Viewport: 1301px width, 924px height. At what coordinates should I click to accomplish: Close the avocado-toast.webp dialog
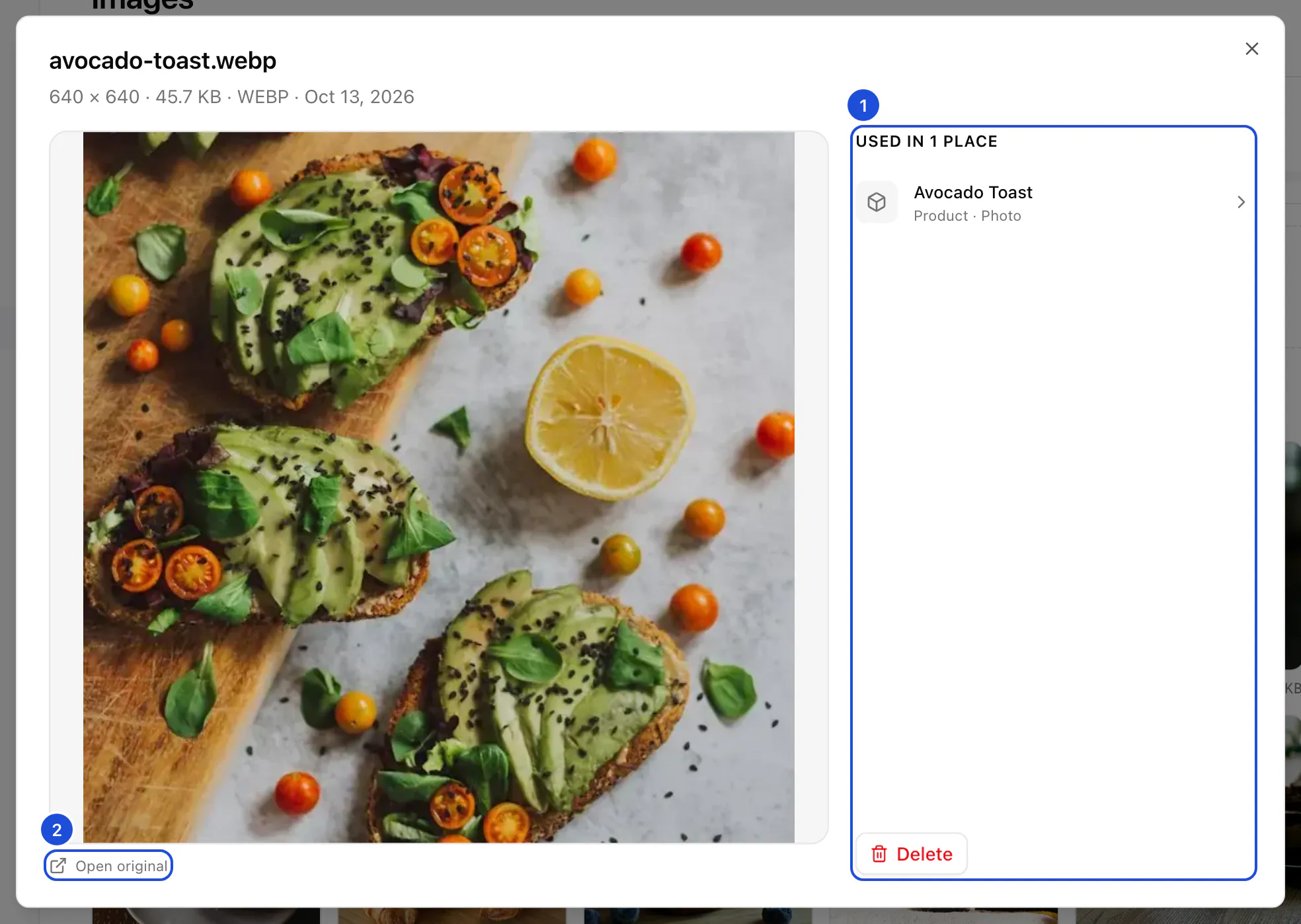point(1251,49)
